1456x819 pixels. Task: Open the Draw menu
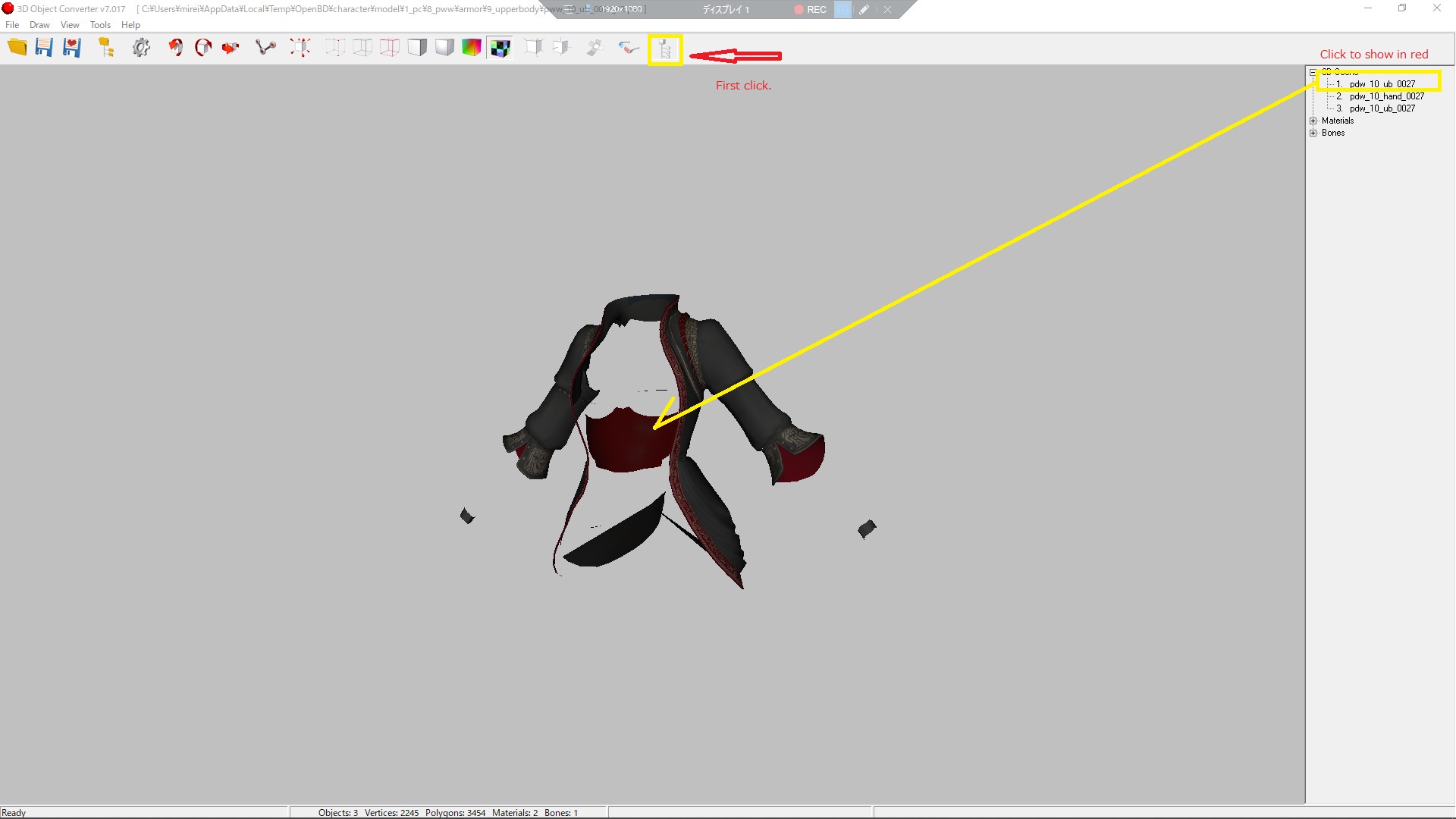39,25
